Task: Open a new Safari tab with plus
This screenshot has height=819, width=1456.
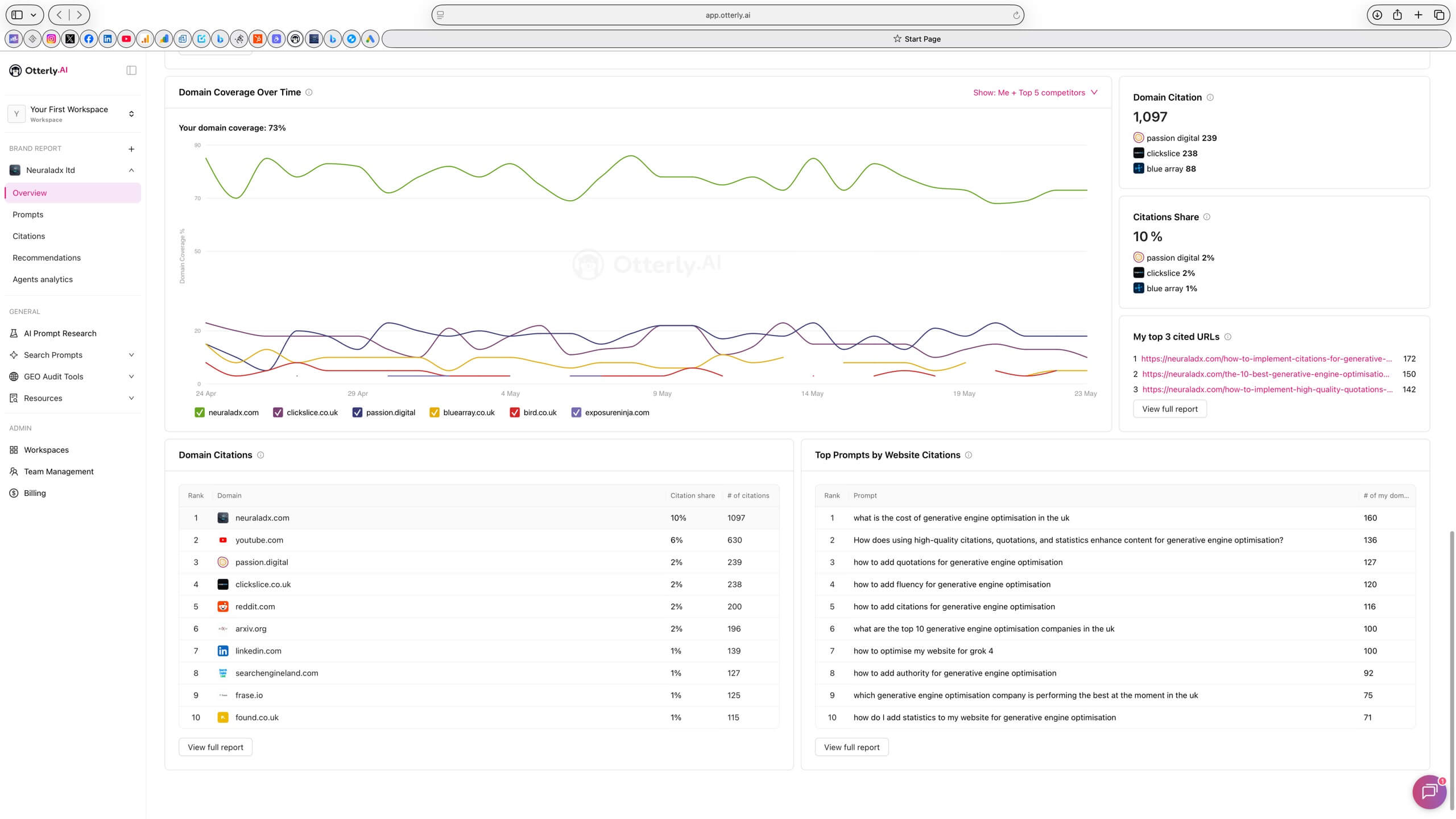Action: 1418,15
